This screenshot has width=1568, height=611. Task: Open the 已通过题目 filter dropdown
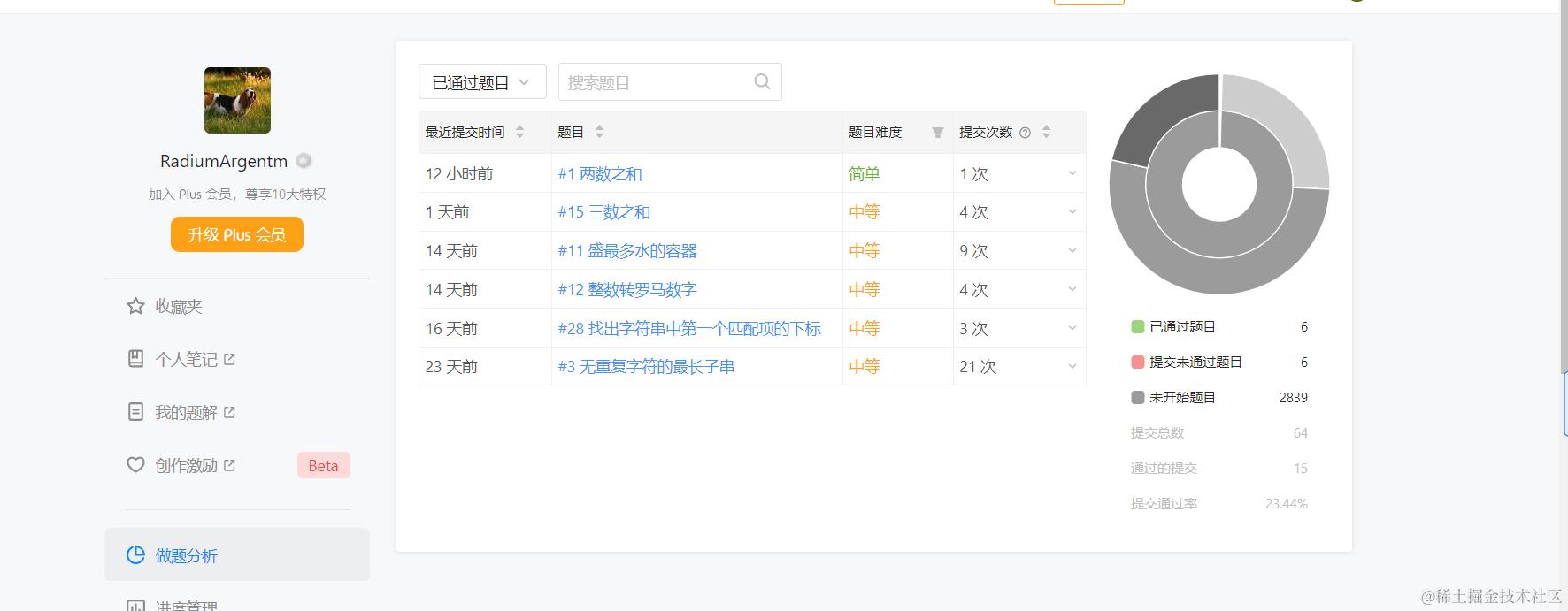[482, 81]
